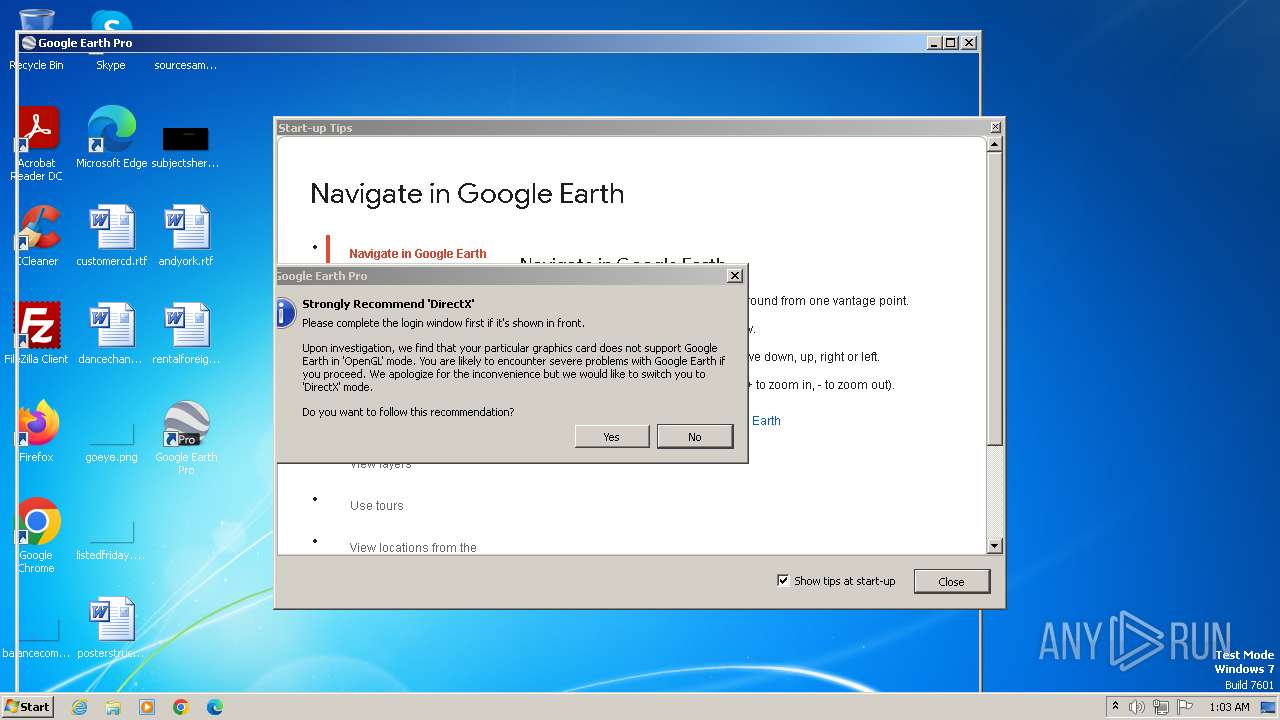Click the volume speaker tray icon
The width and height of the screenshot is (1280, 720).
coord(1137,707)
